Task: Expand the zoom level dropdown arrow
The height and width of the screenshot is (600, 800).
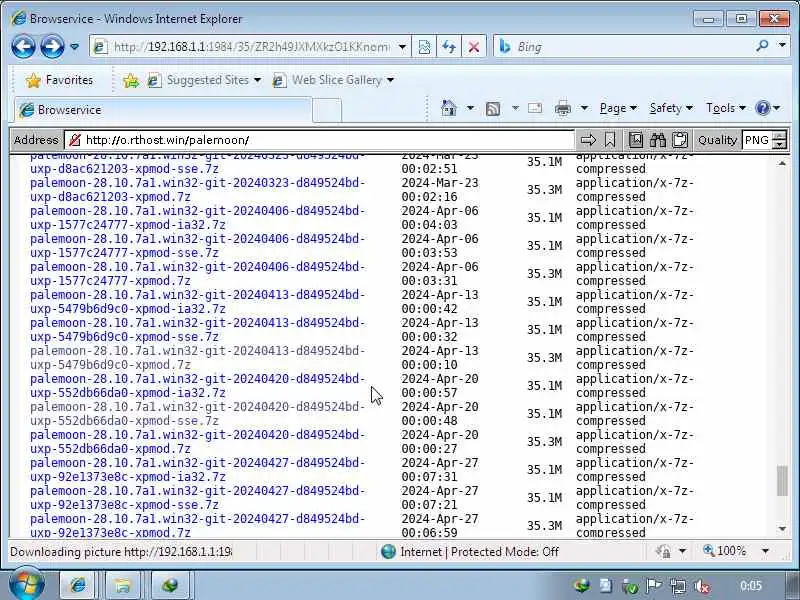Action: [x=765, y=551]
